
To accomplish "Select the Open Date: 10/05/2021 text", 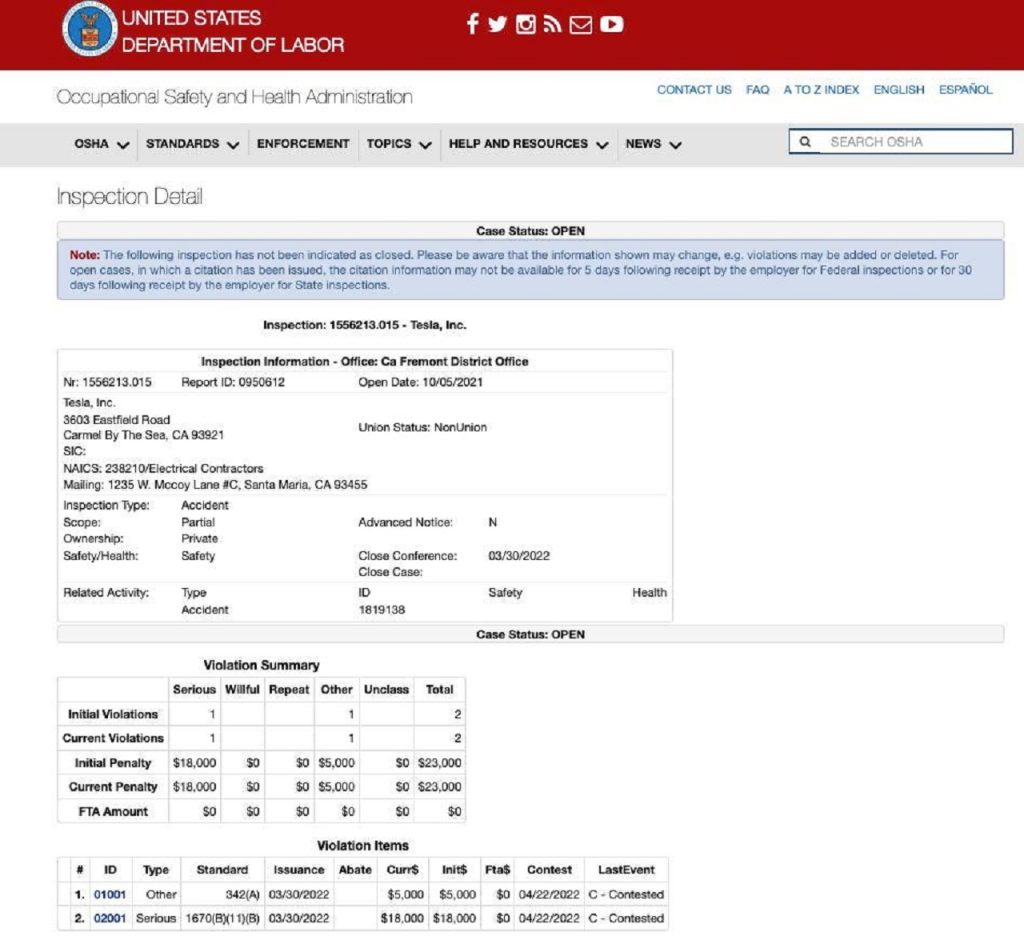I will 421,383.
